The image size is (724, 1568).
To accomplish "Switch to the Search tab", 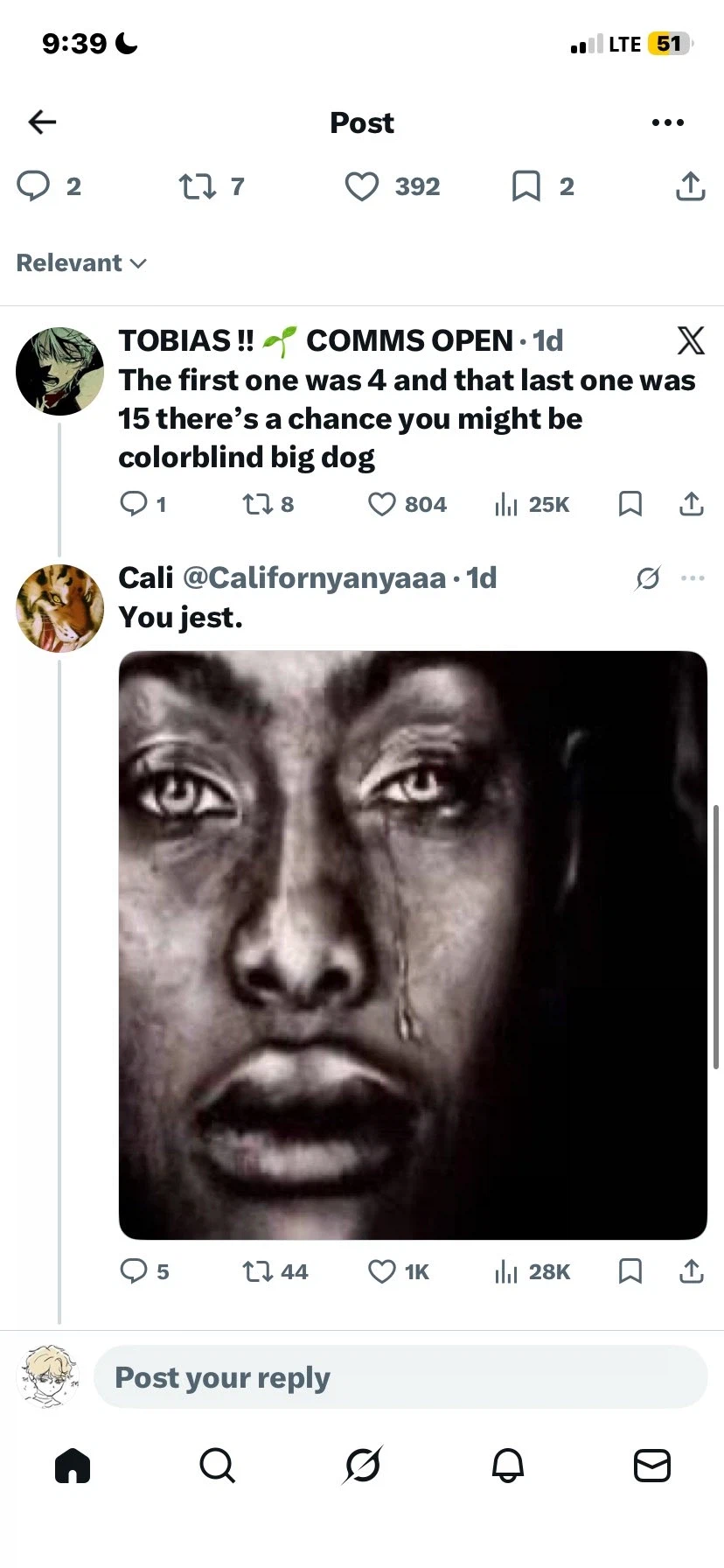I will pyautogui.click(x=217, y=1465).
